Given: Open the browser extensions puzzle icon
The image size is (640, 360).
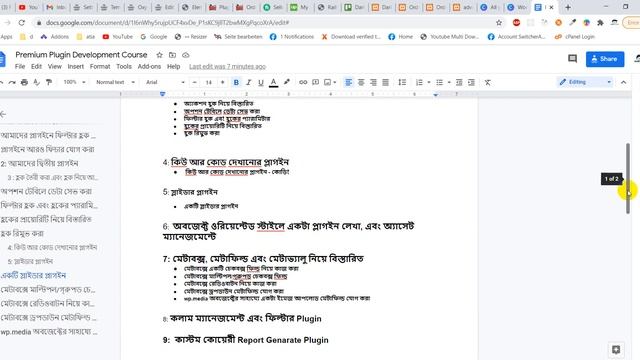Looking at the screenshot, I should (600, 23).
